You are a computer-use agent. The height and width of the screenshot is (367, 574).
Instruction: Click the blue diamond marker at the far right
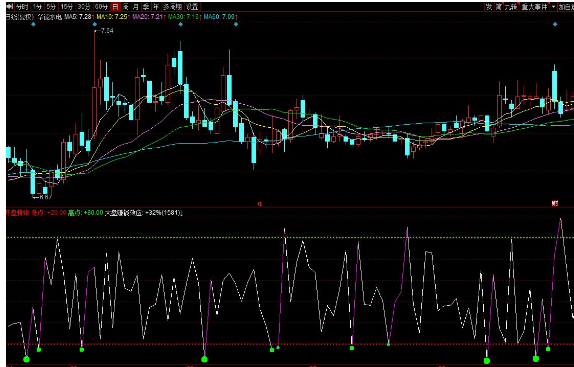point(555,25)
